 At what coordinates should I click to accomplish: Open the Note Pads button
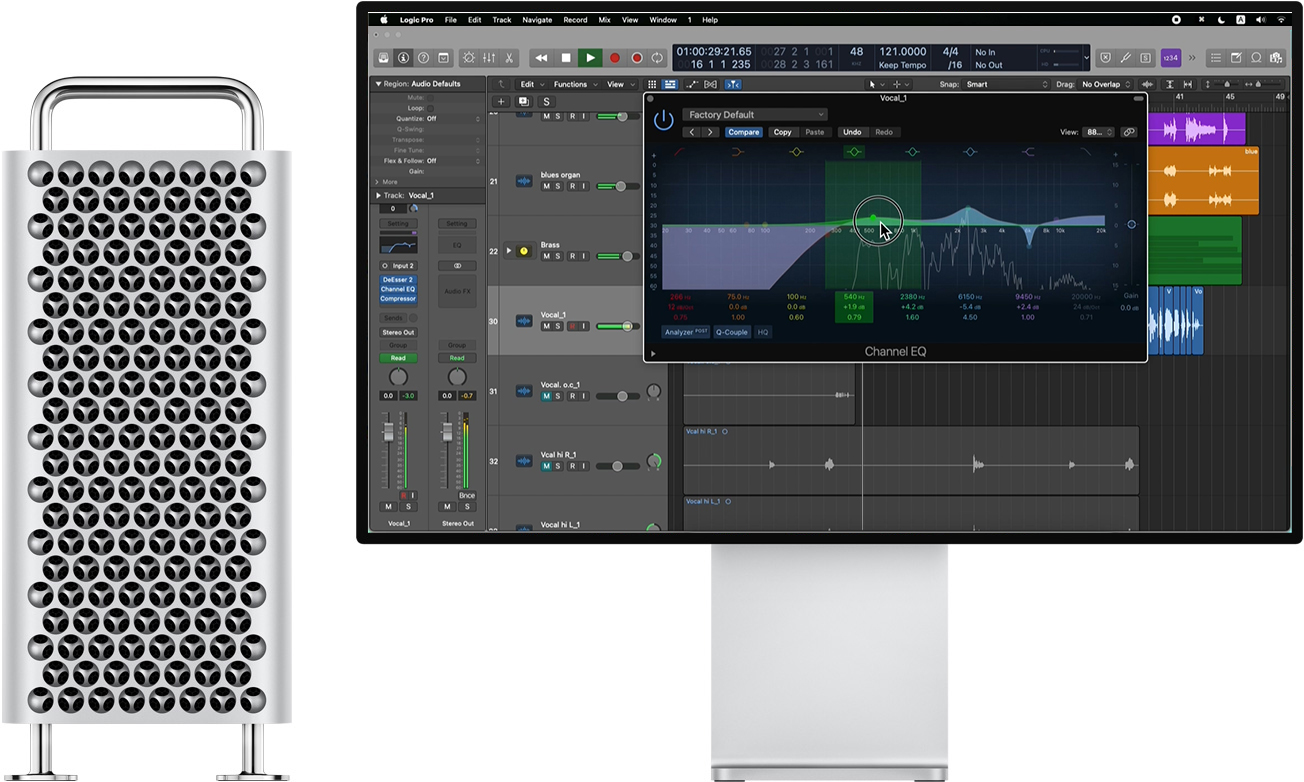click(x=1236, y=58)
